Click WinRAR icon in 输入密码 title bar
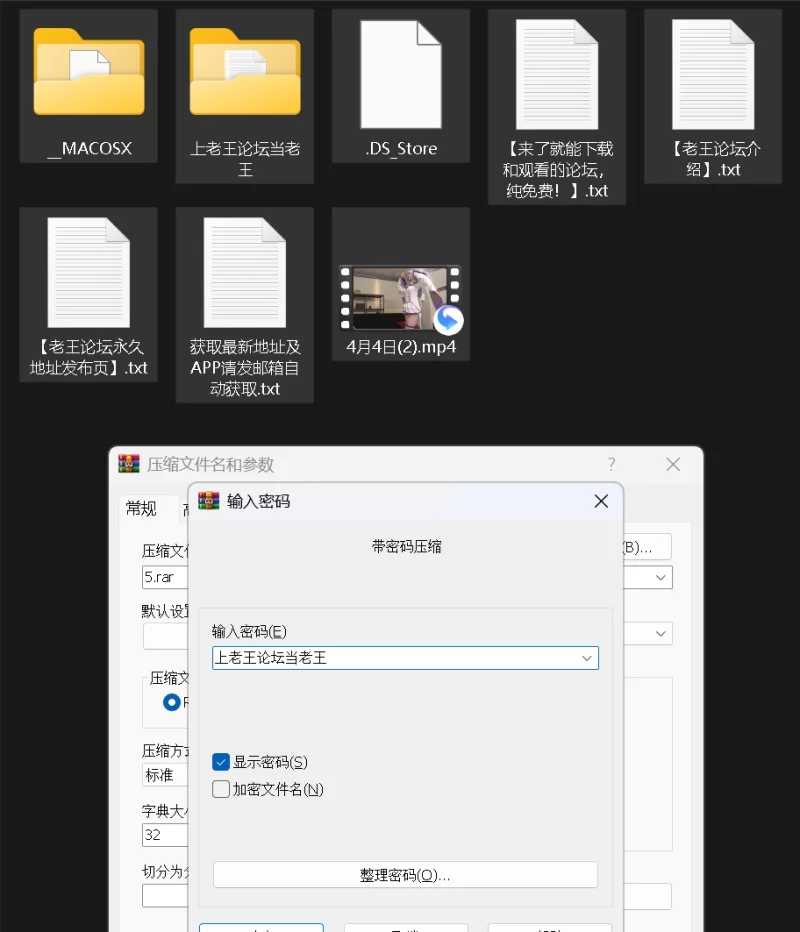The image size is (800, 932). pos(209,501)
